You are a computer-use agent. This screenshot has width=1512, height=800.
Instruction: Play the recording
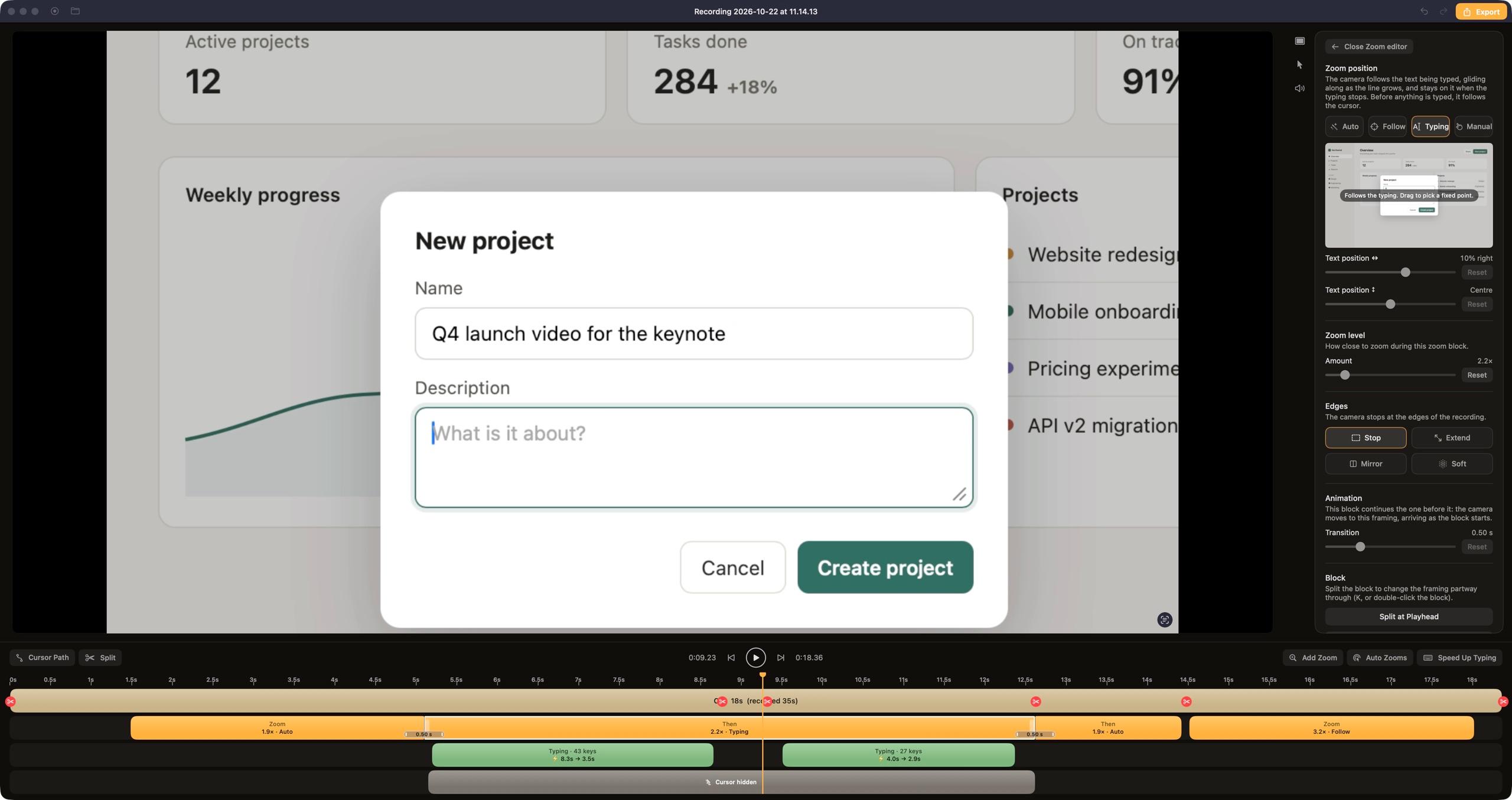point(755,657)
